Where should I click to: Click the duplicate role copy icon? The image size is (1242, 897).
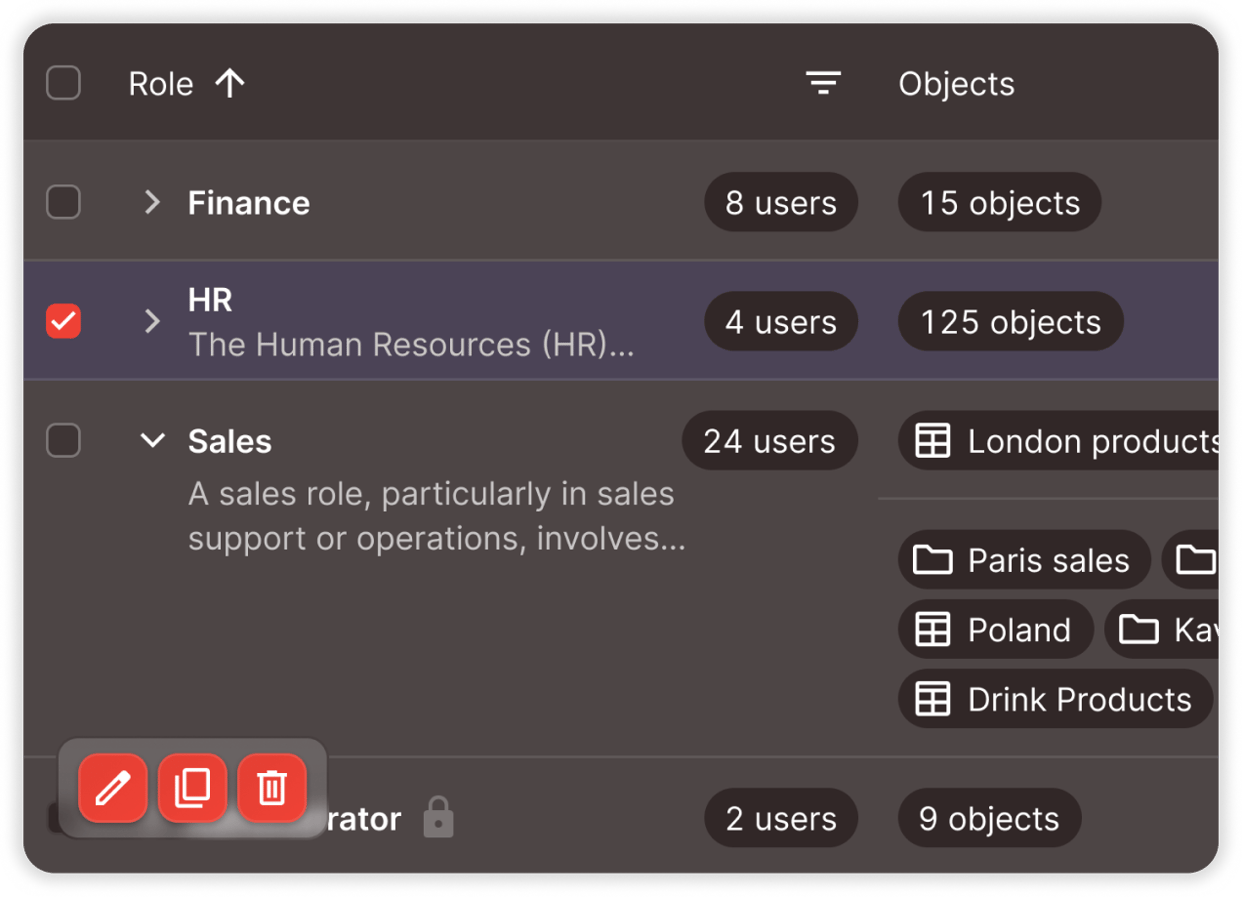[x=192, y=788]
